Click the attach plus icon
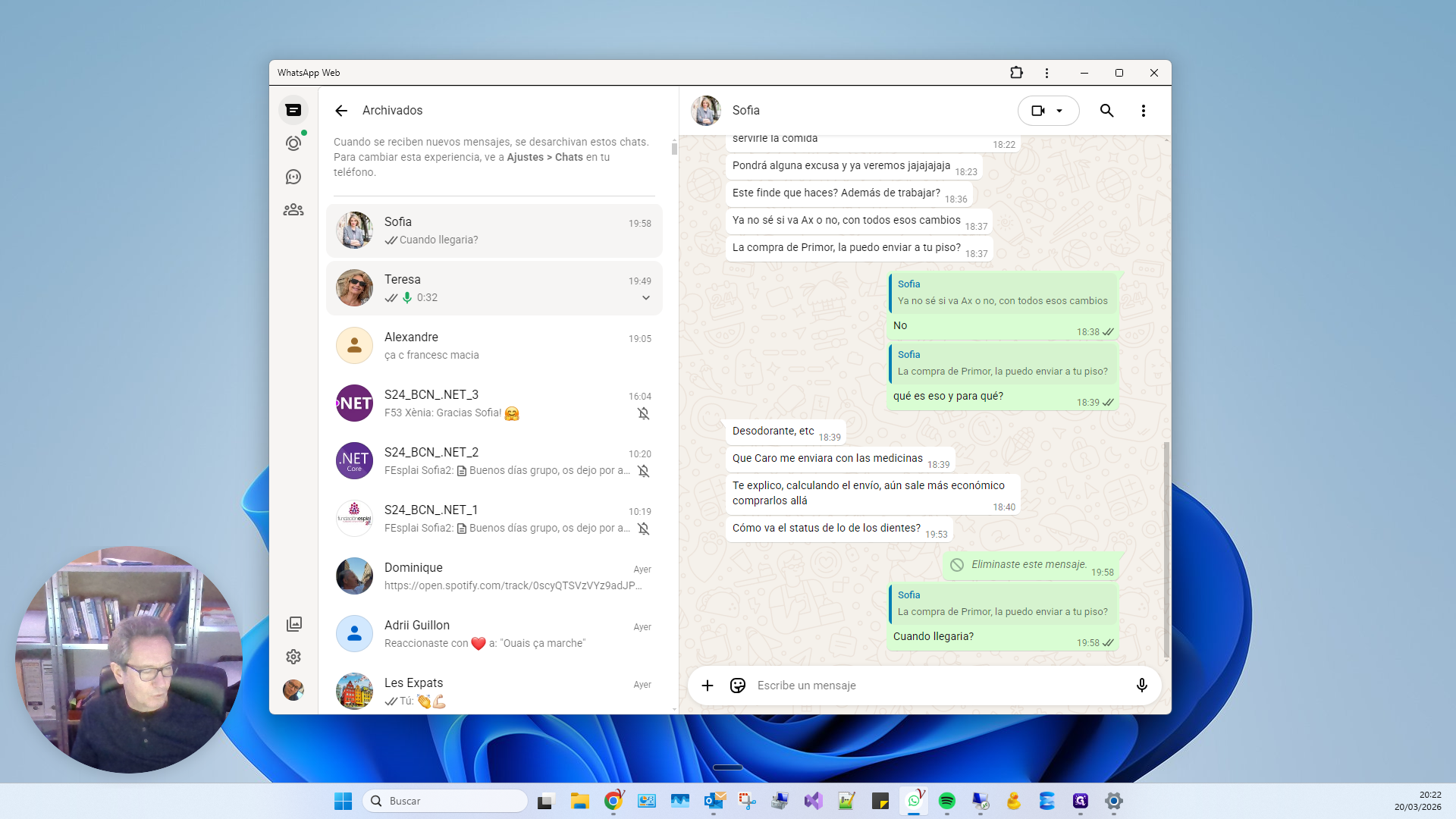The height and width of the screenshot is (819, 1456). click(x=707, y=686)
